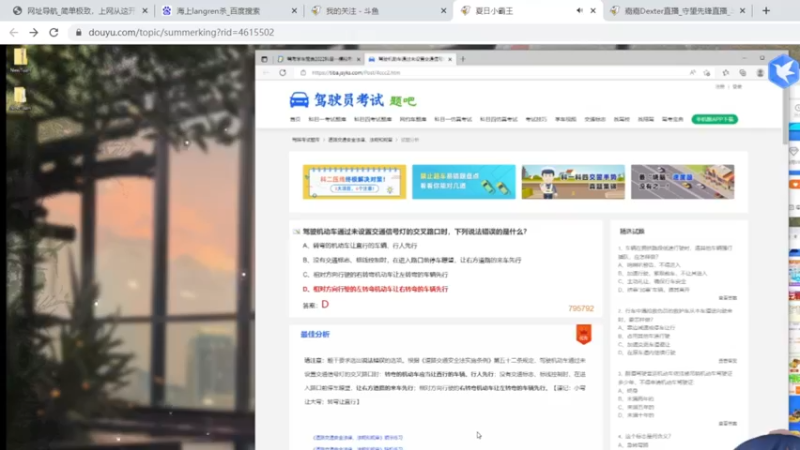Go forward using the outer browser forward arrow

click(34, 32)
